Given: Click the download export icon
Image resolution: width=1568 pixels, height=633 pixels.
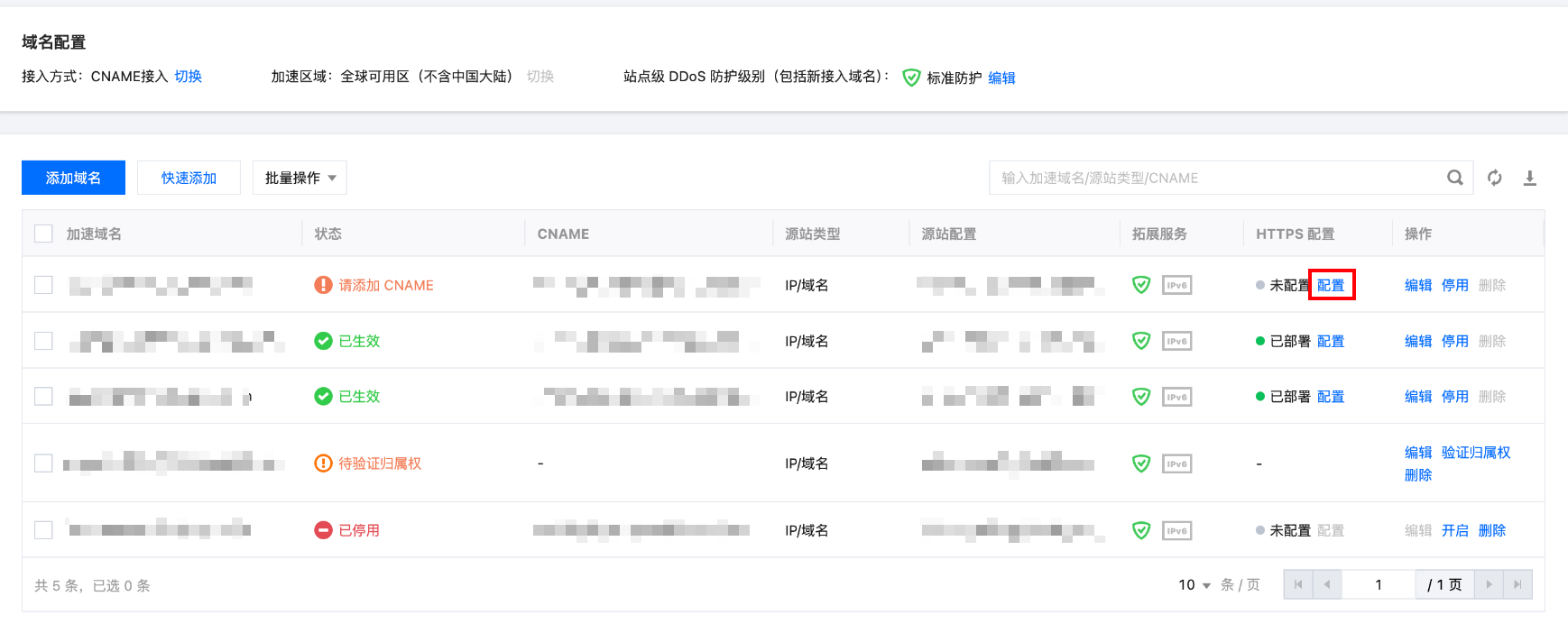Looking at the screenshot, I should point(1530,178).
